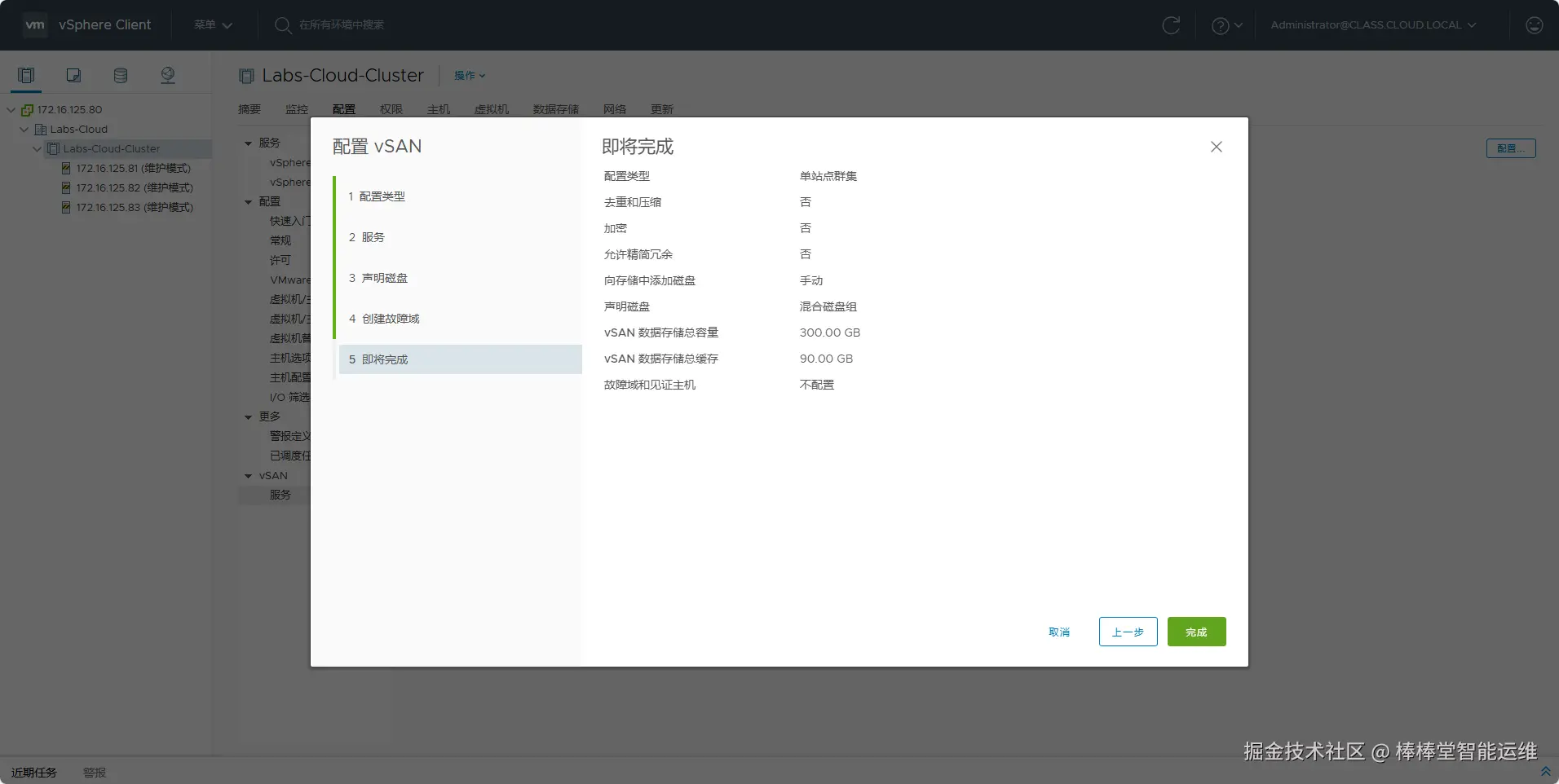Open the VMs and Templates view icon
Image resolution: width=1559 pixels, height=784 pixels.
tap(73, 76)
